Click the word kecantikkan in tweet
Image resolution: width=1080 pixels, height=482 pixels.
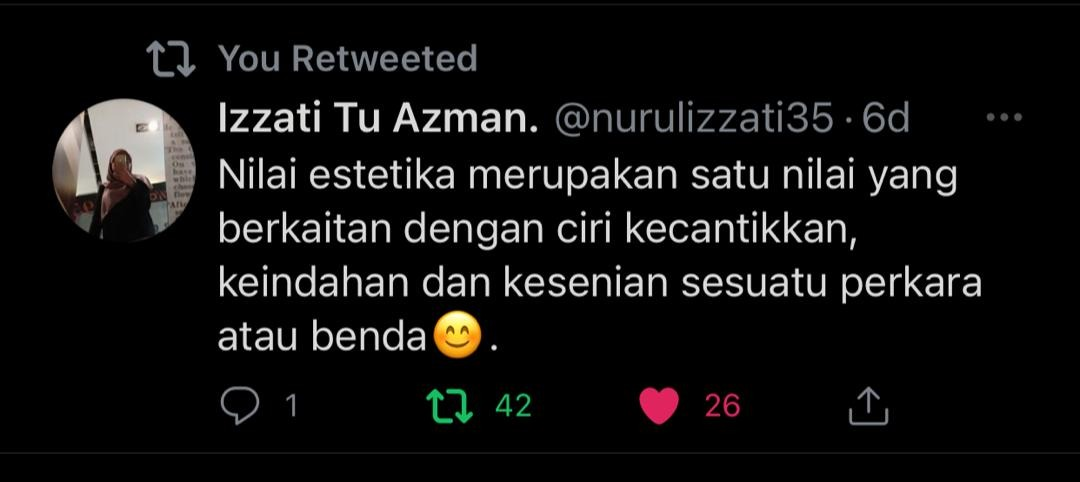tap(741, 231)
